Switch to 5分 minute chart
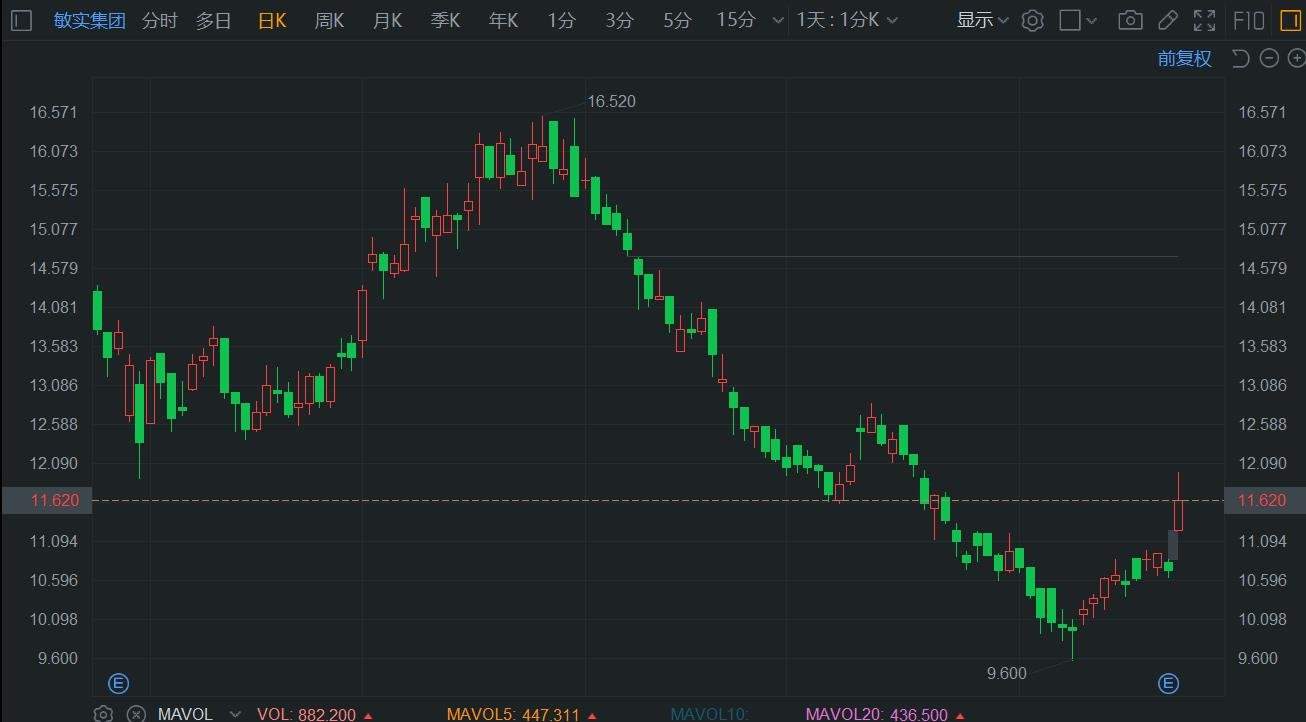The width and height of the screenshot is (1306, 722). [677, 20]
